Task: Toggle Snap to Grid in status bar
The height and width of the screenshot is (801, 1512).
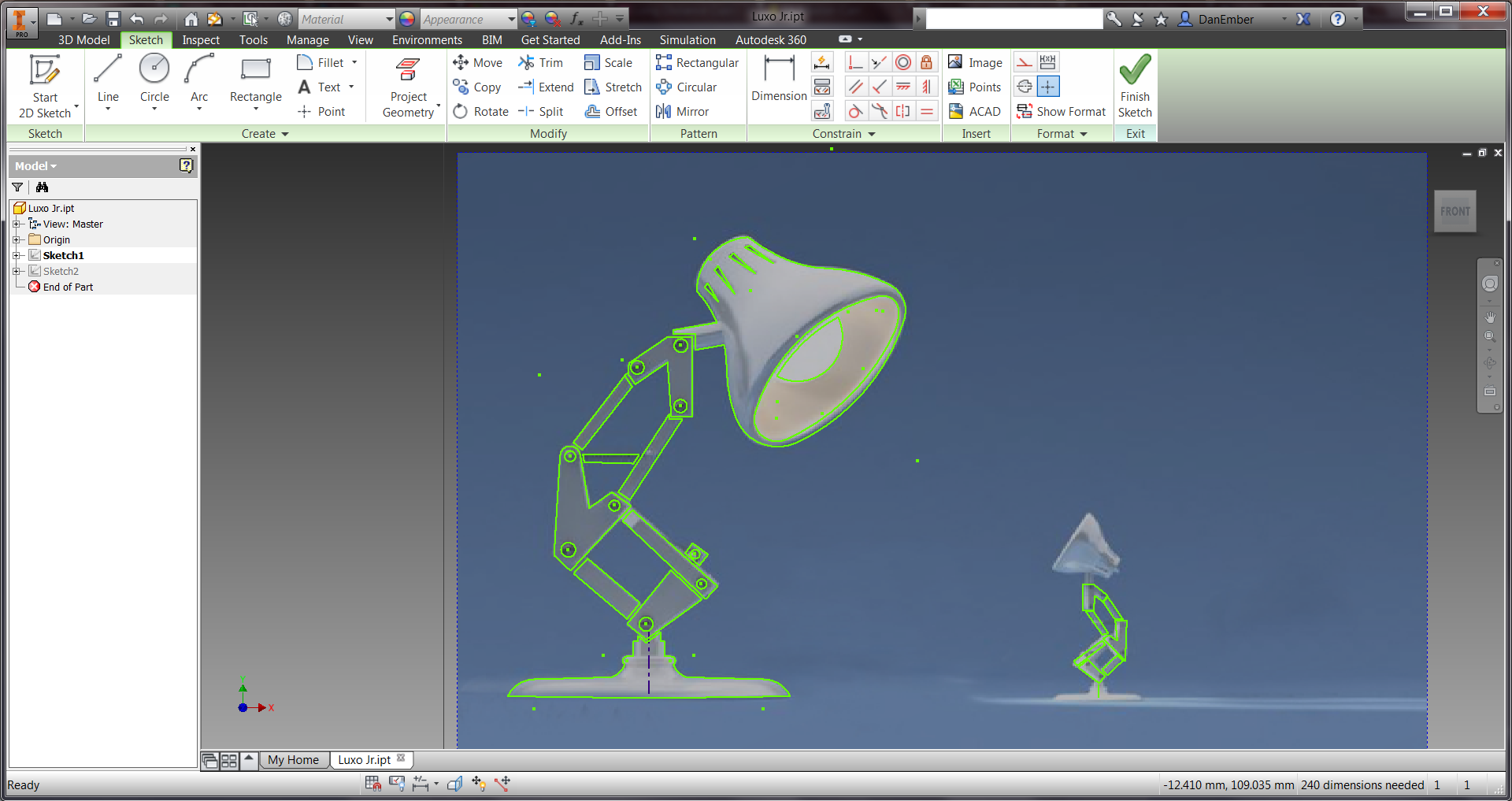Action: point(373,783)
